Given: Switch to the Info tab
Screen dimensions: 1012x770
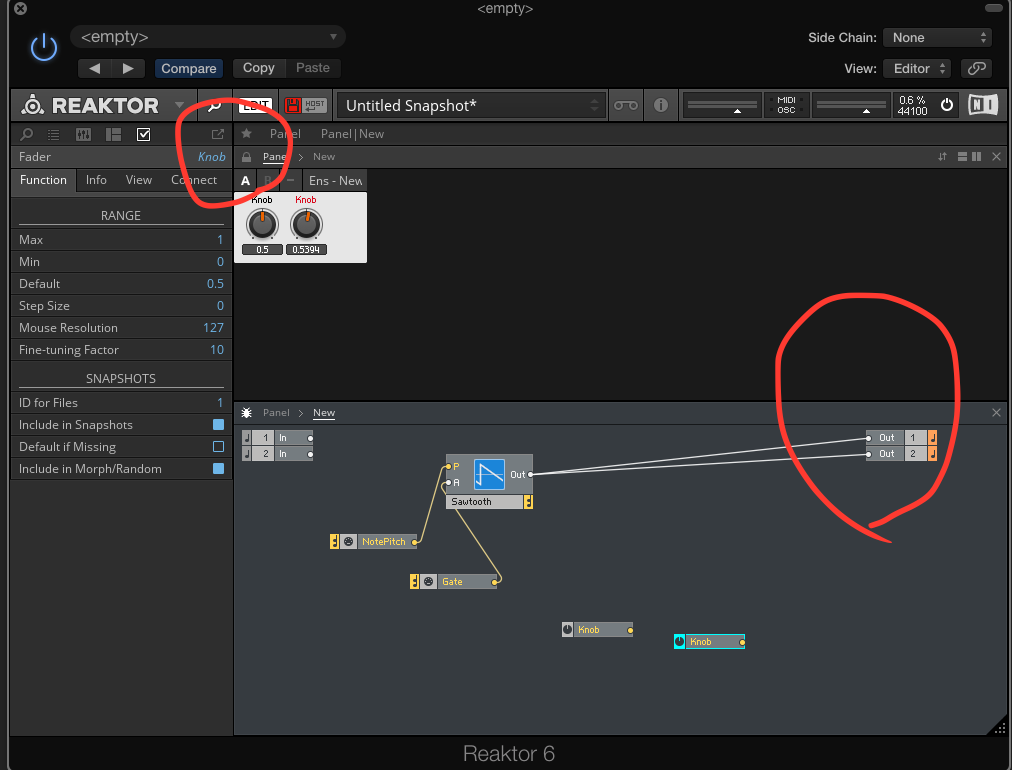Looking at the screenshot, I should pos(96,180).
